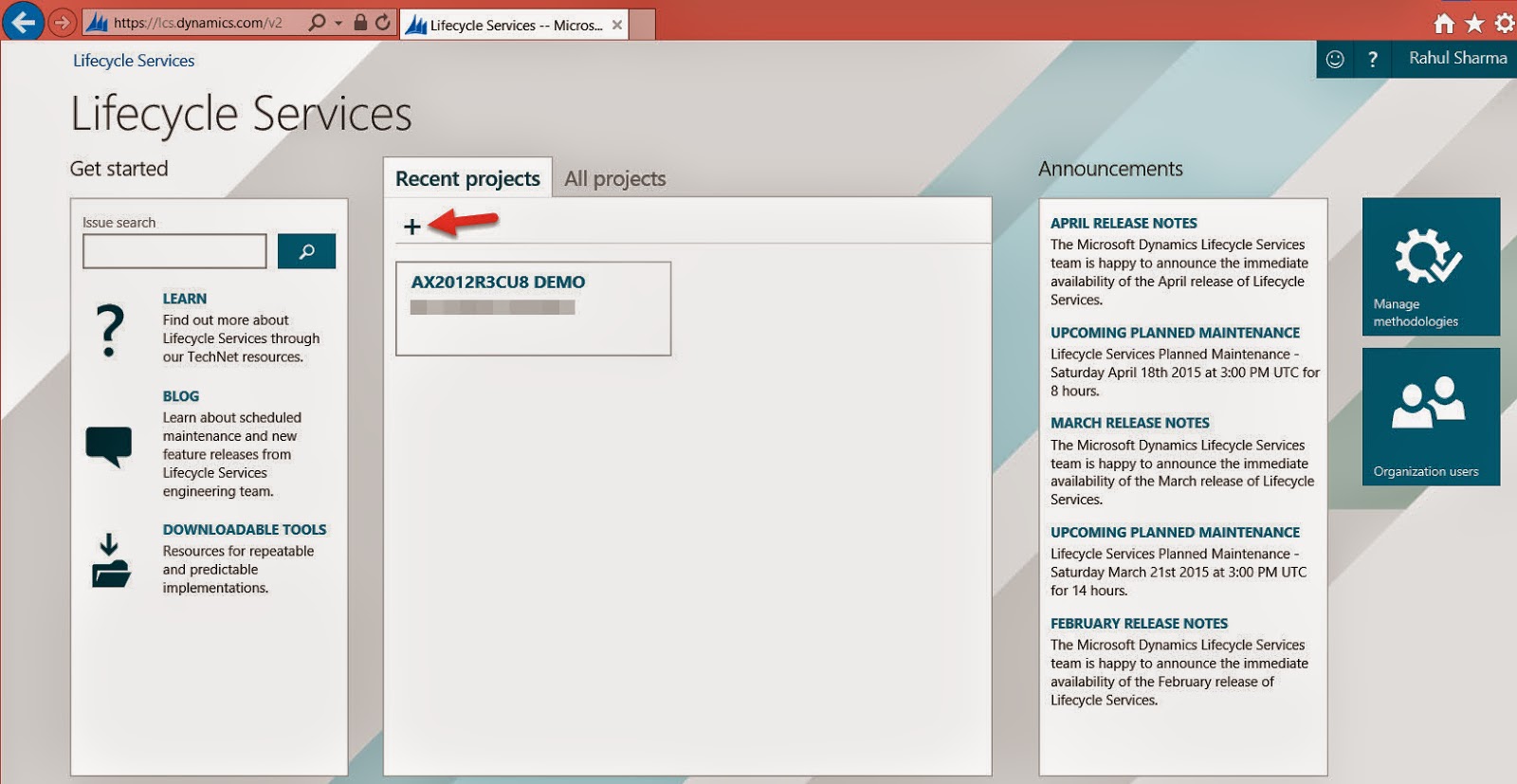This screenshot has height=784, width=1517.
Task: Open browser Favorites star icon
Action: [x=1474, y=23]
